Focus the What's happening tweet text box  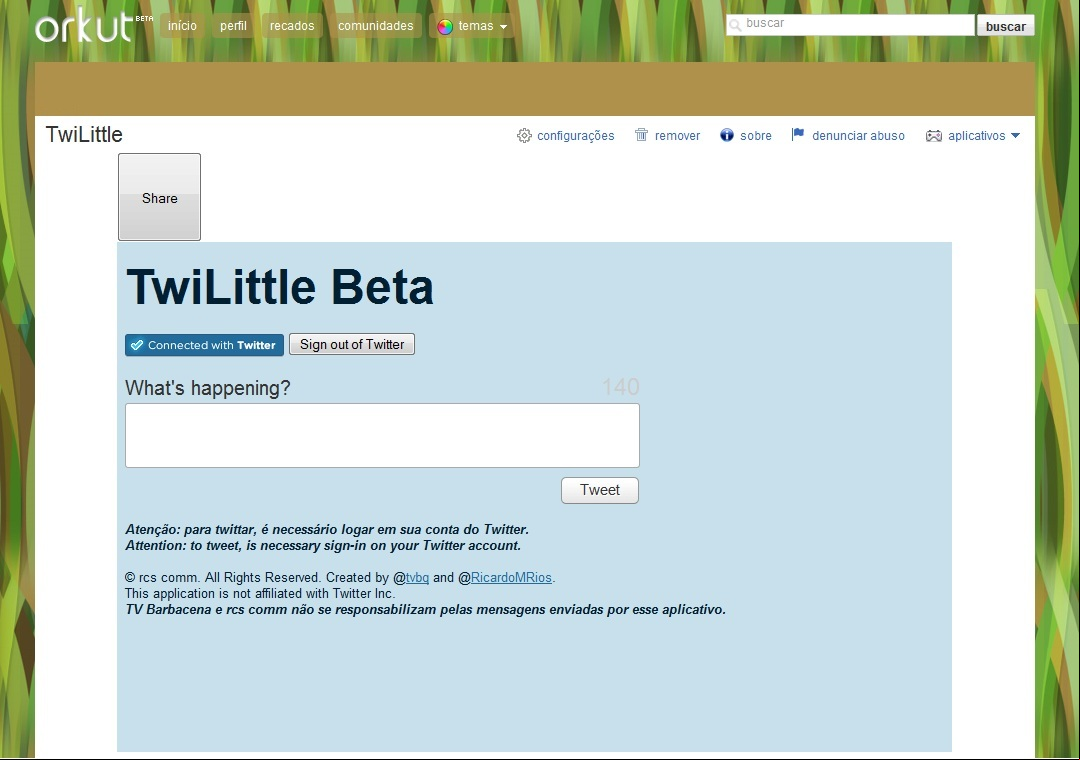tap(382, 435)
